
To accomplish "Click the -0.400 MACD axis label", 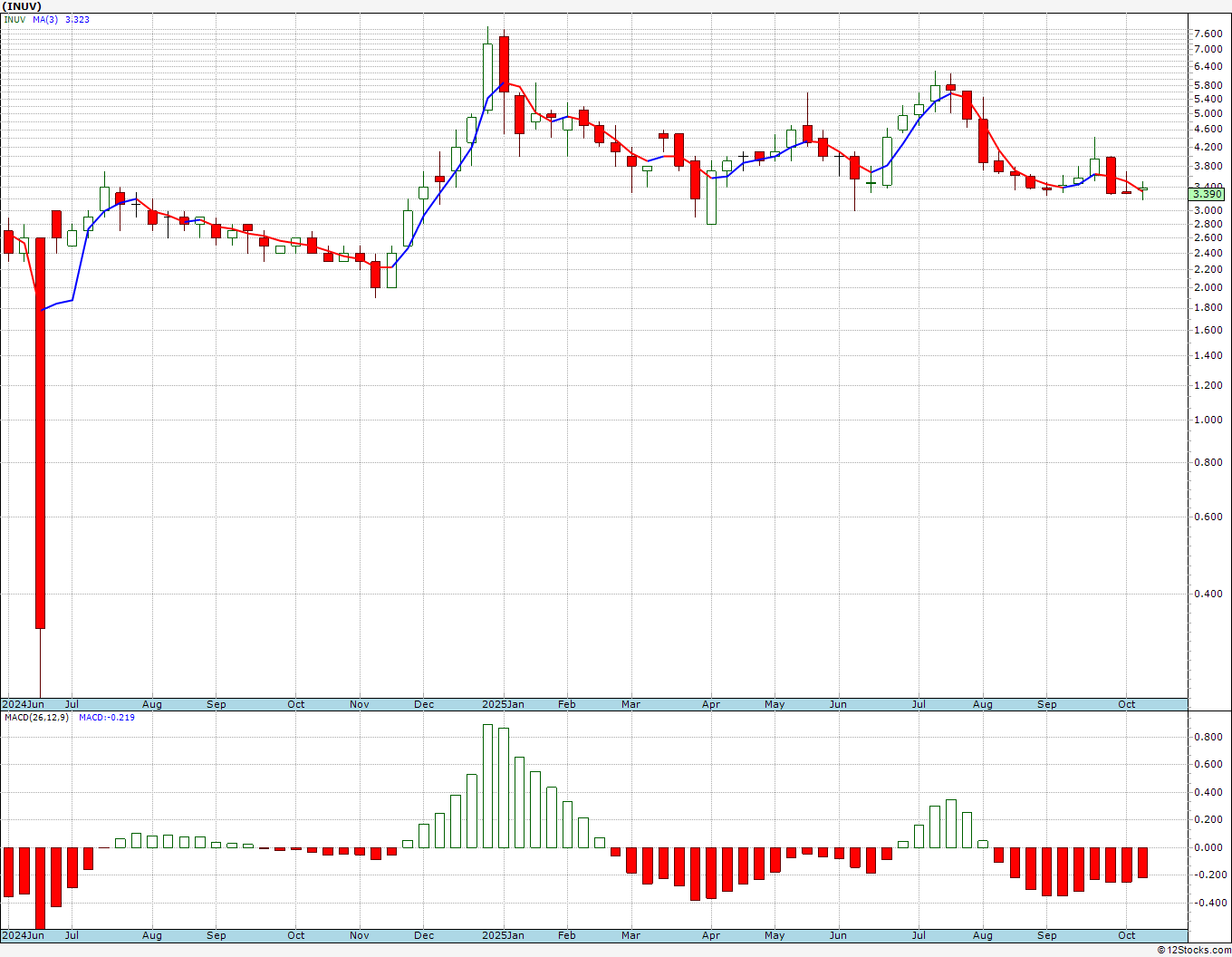I will 1206,903.
